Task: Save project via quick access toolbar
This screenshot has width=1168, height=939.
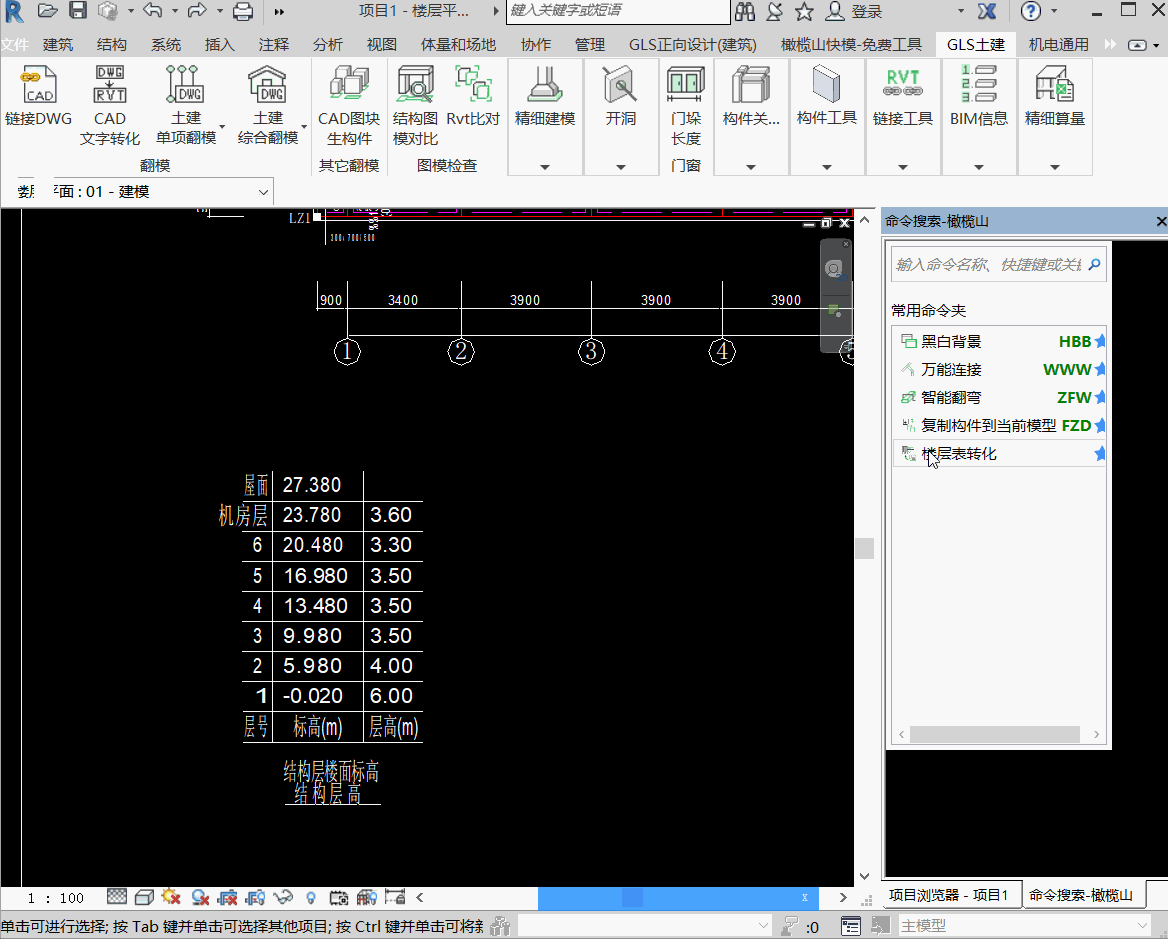Action: click(x=77, y=10)
